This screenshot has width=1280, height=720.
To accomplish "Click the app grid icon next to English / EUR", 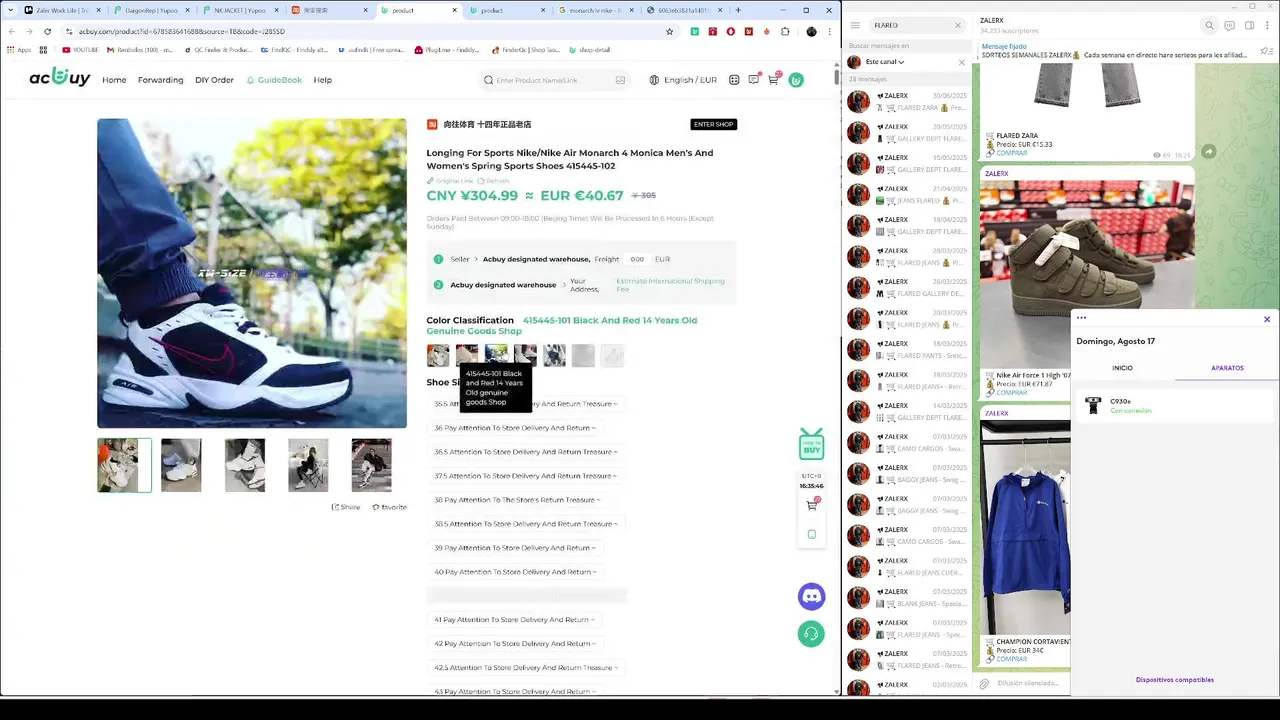I will click(x=734, y=80).
